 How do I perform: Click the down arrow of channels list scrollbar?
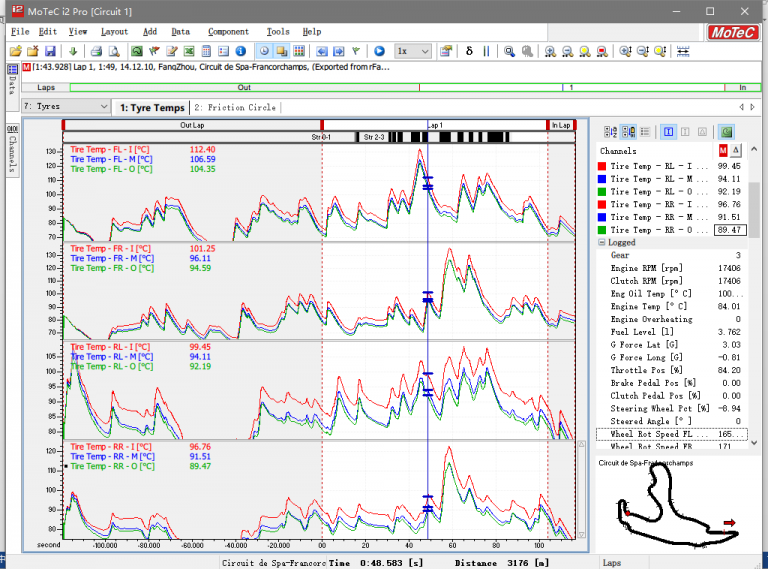(754, 443)
